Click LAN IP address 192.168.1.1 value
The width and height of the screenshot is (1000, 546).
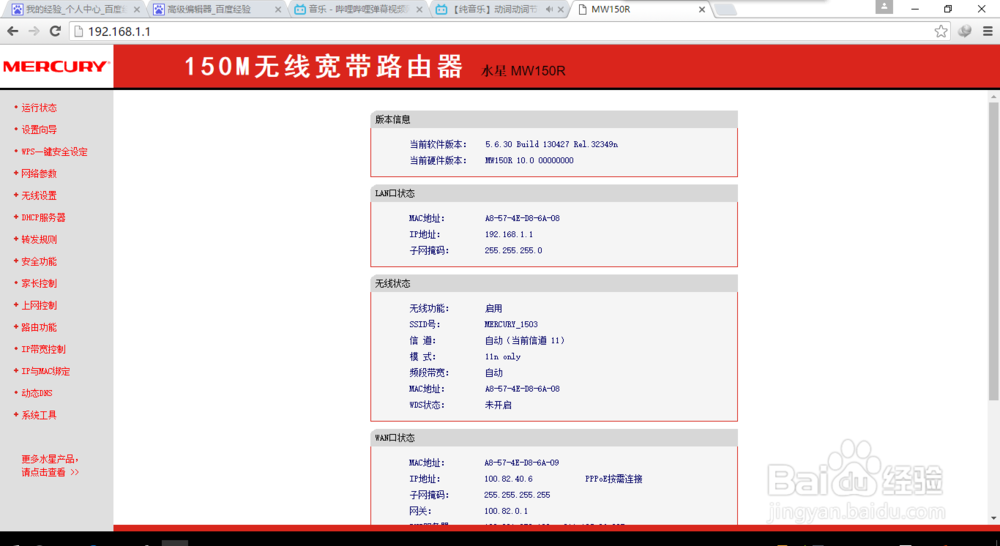pos(508,234)
